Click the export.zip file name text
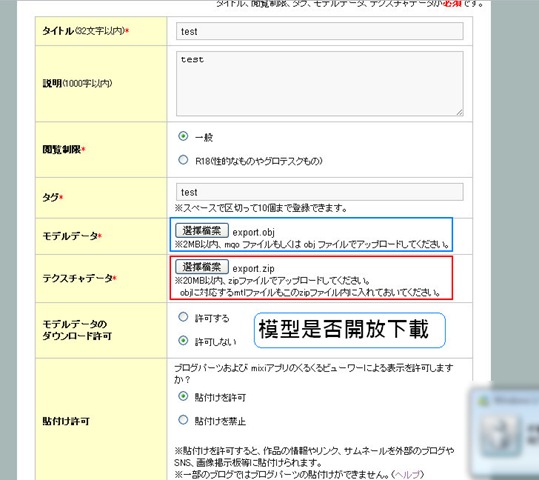 click(253, 269)
